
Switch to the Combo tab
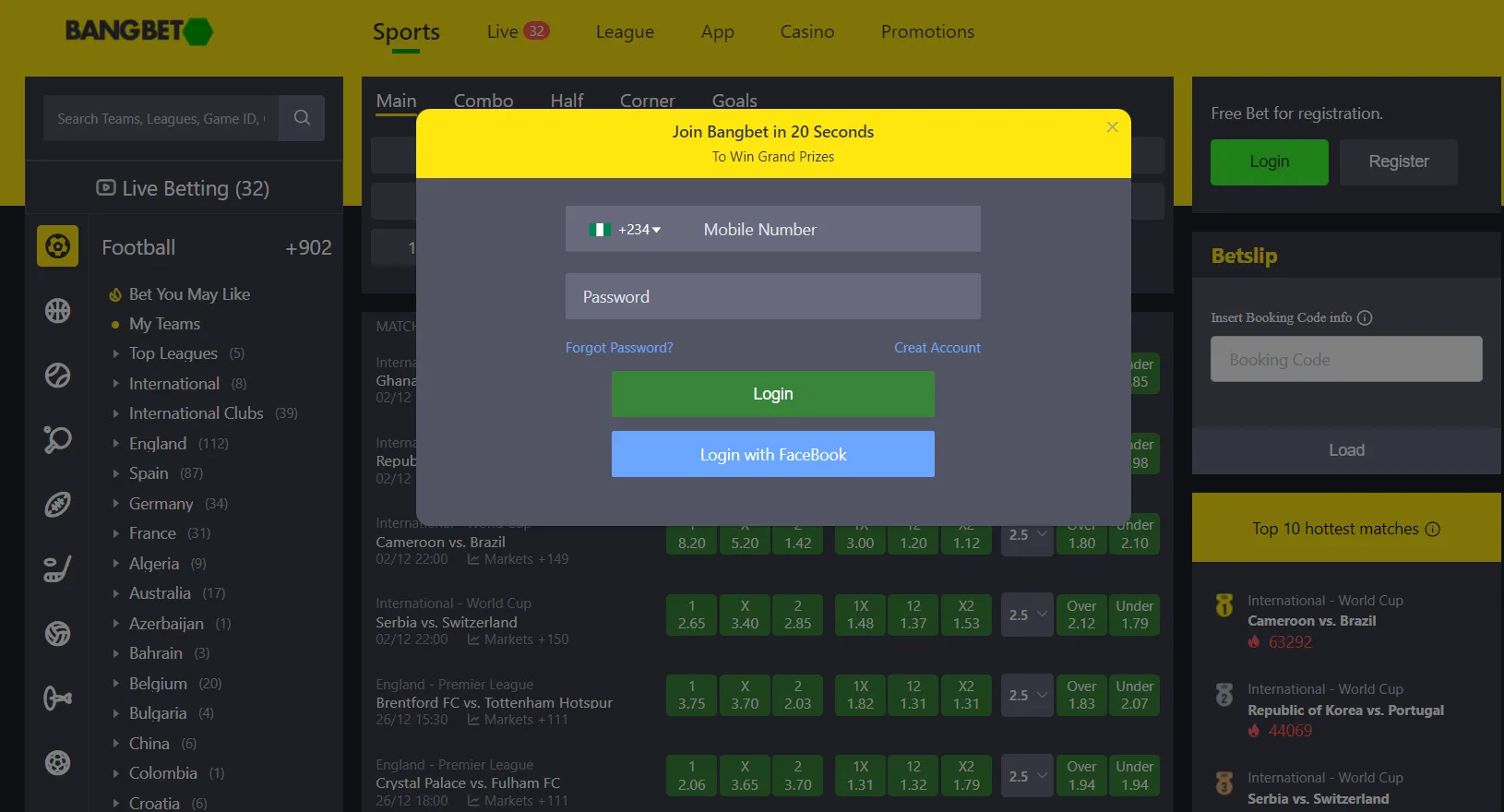pyautogui.click(x=483, y=101)
